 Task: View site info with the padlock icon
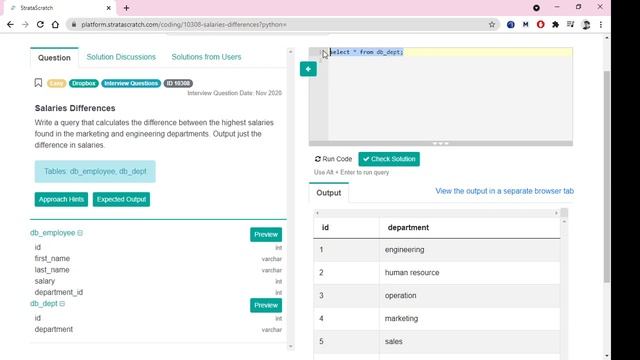pos(74,24)
